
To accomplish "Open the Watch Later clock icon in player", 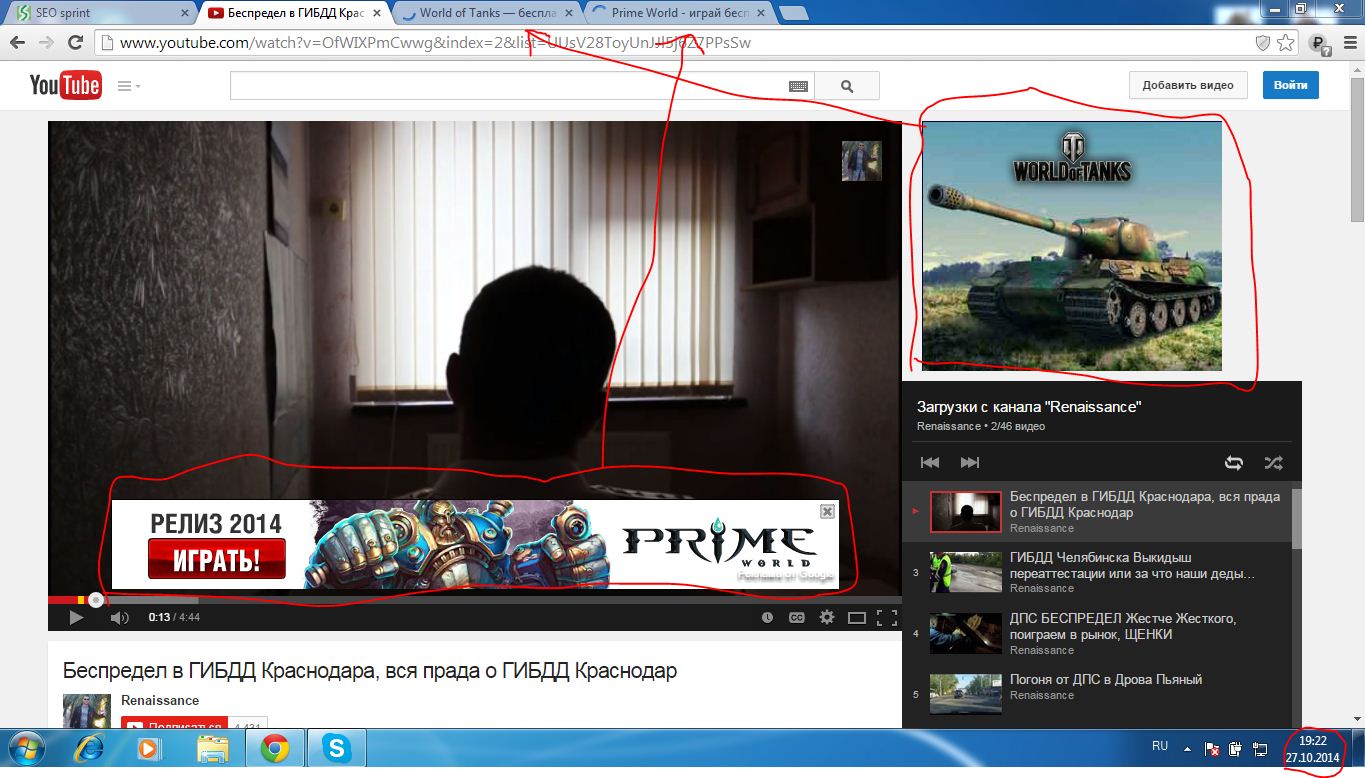I will click(767, 618).
